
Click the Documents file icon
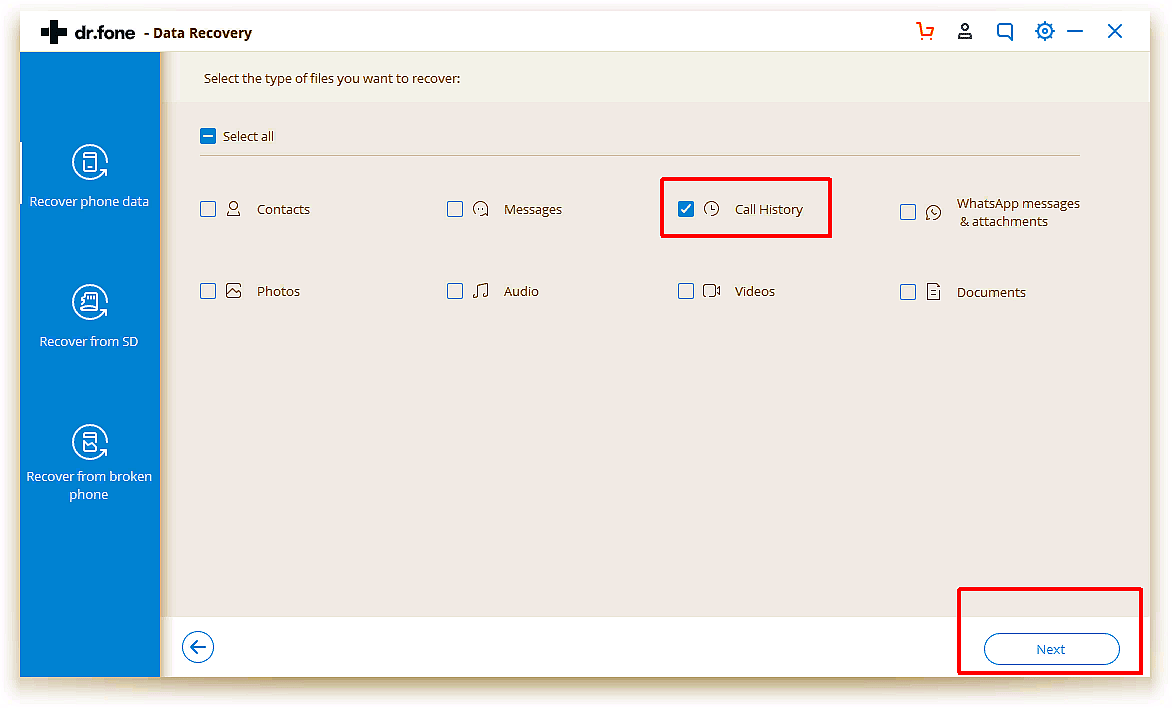(x=934, y=292)
